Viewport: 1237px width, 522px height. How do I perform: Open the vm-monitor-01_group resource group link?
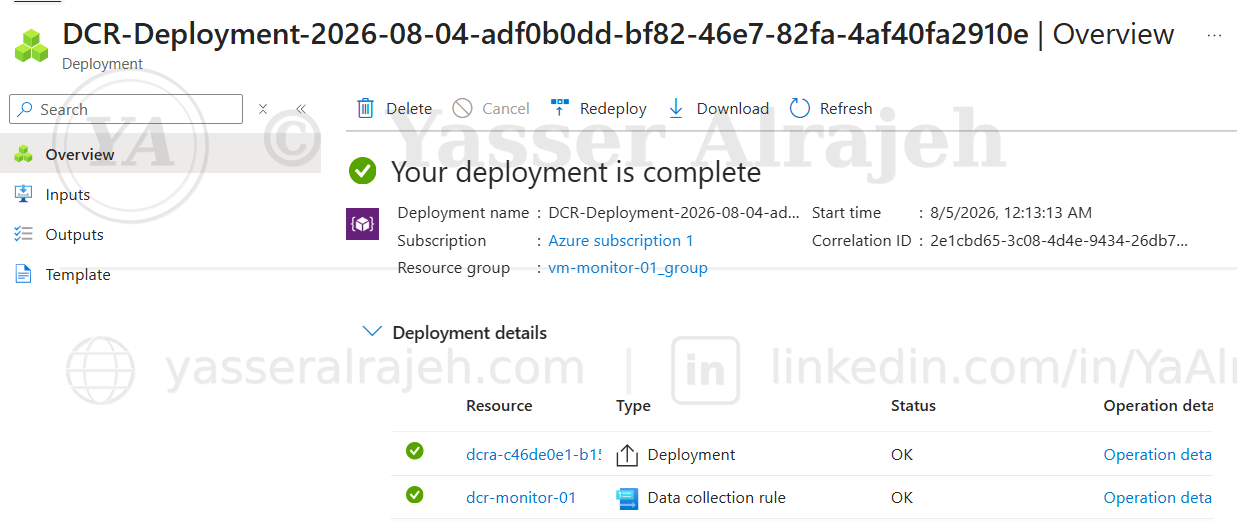pos(628,267)
